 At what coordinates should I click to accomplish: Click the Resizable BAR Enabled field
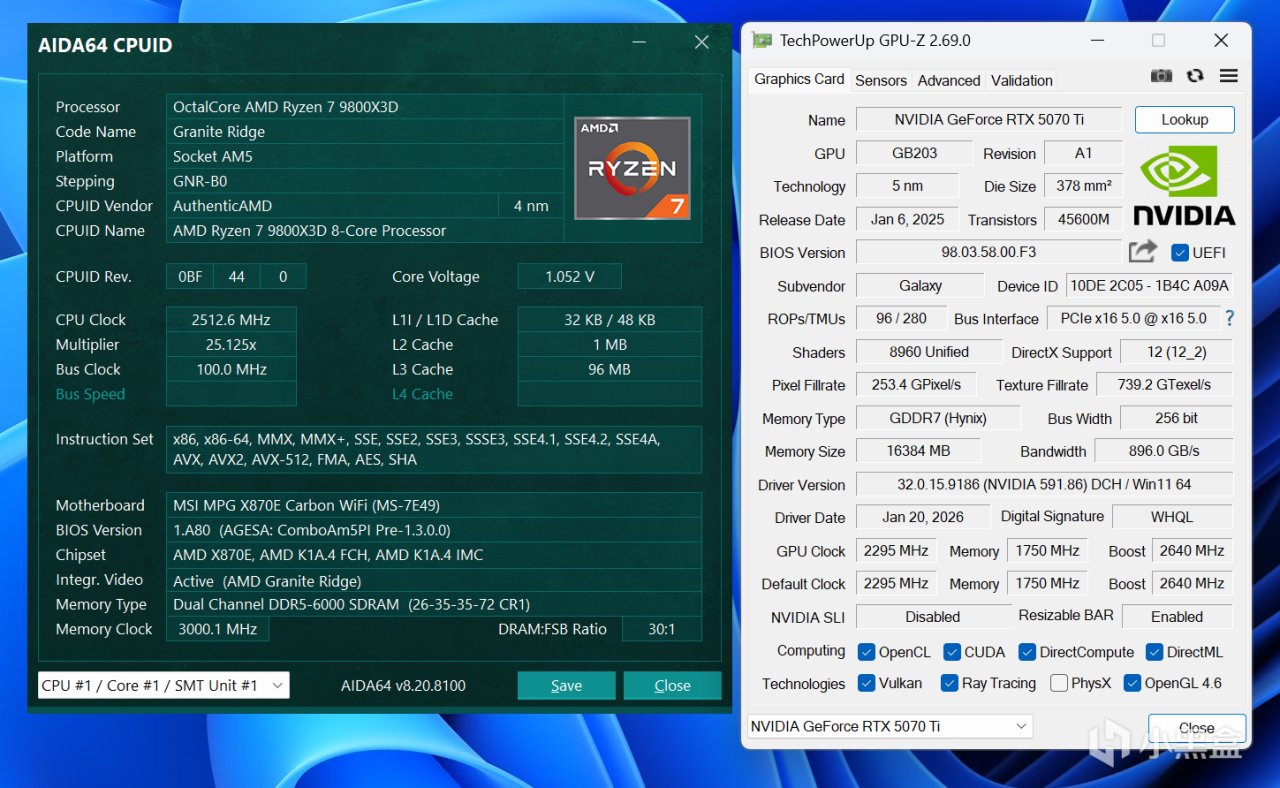pos(1177,616)
